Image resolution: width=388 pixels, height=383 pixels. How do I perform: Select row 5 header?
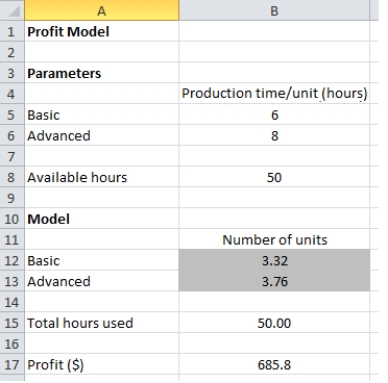[x=12, y=115]
